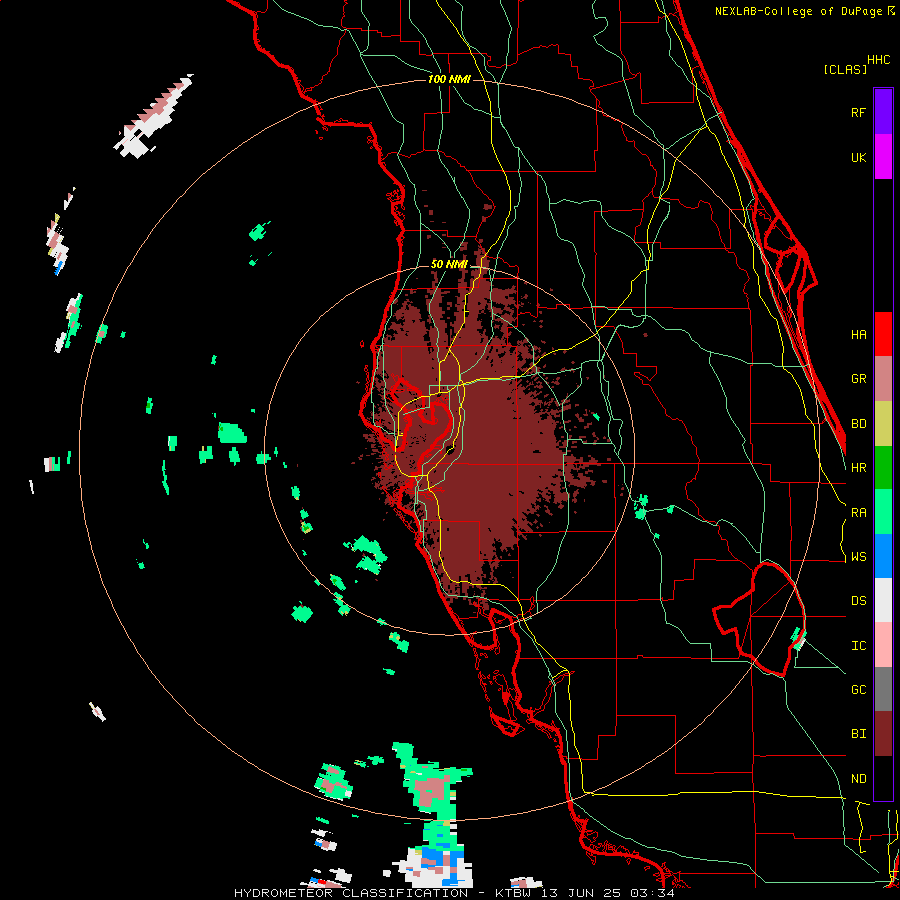Select the 'GC' legend label
900x900 pixels.
(858, 690)
